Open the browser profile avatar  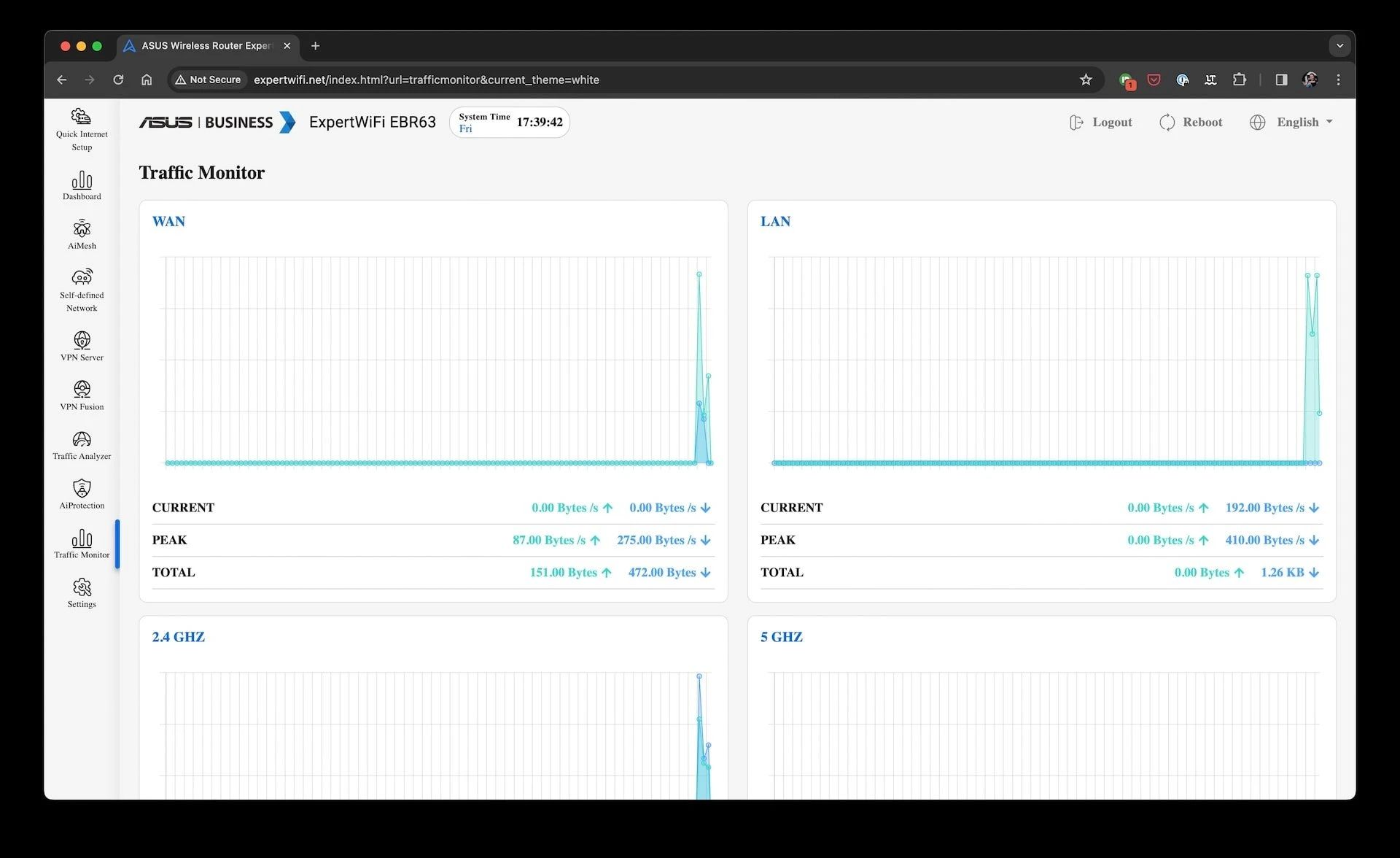tap(1310, 80)
